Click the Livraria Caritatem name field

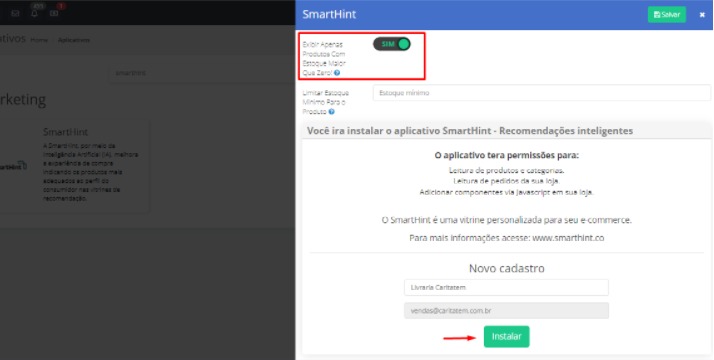click(x=506, y=288)
